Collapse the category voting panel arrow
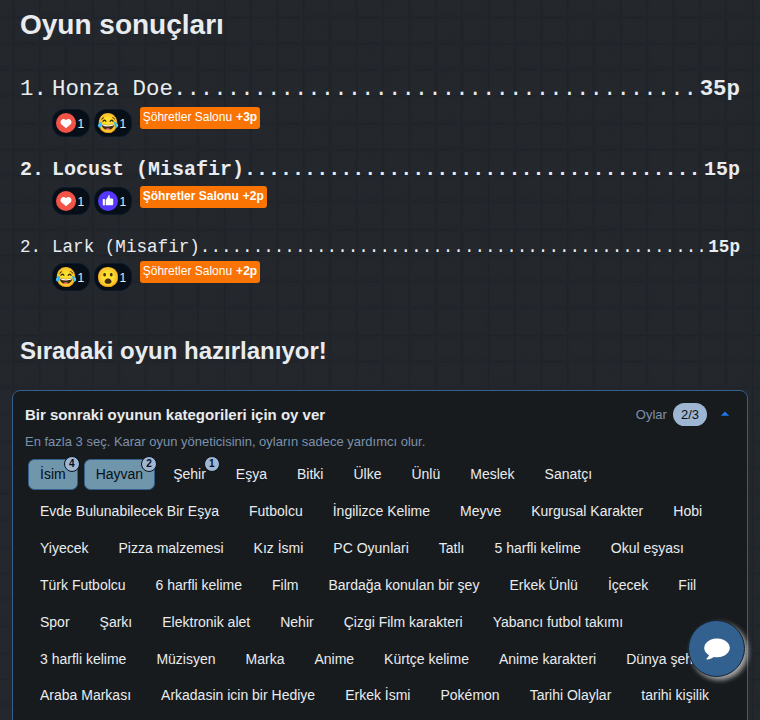This screenshot has width=760, height=720. tap(725, 414)
